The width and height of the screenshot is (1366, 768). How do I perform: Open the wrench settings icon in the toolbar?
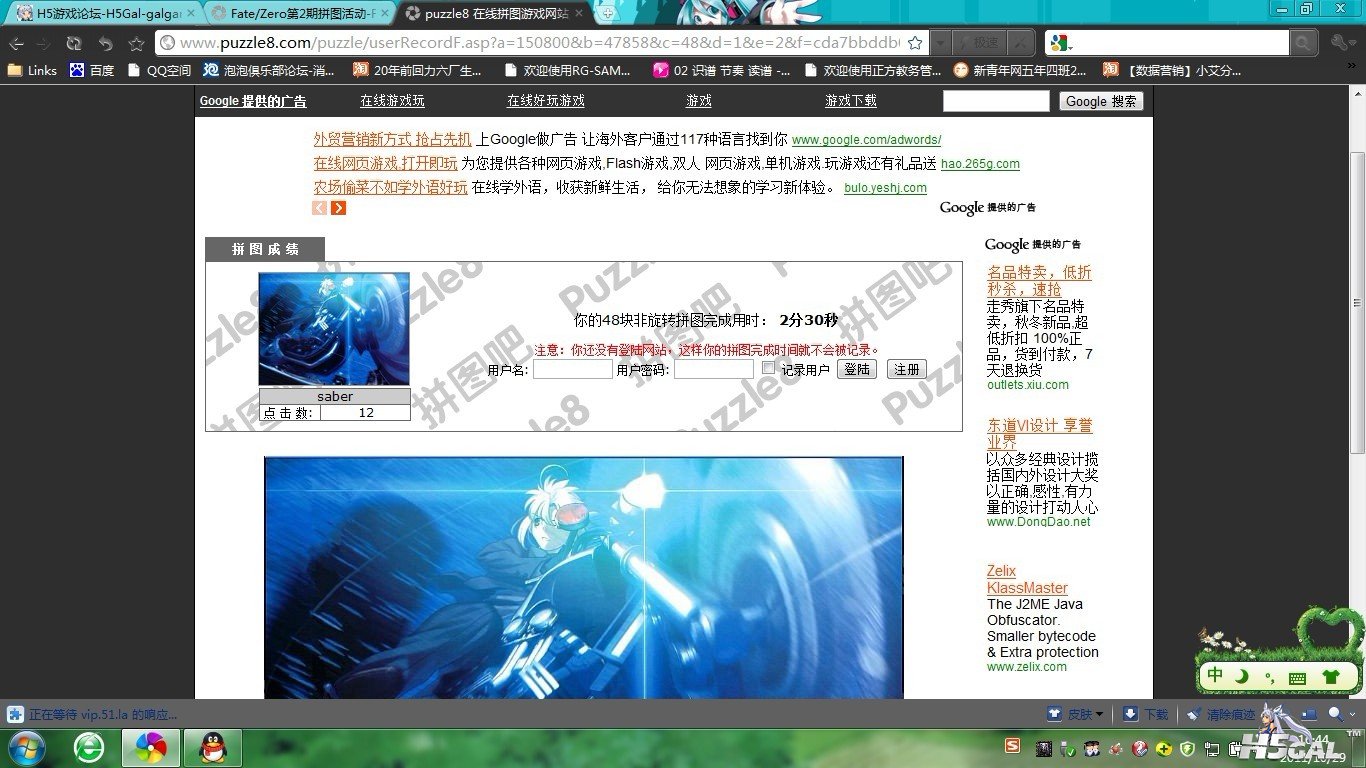tap(1339, 43)
